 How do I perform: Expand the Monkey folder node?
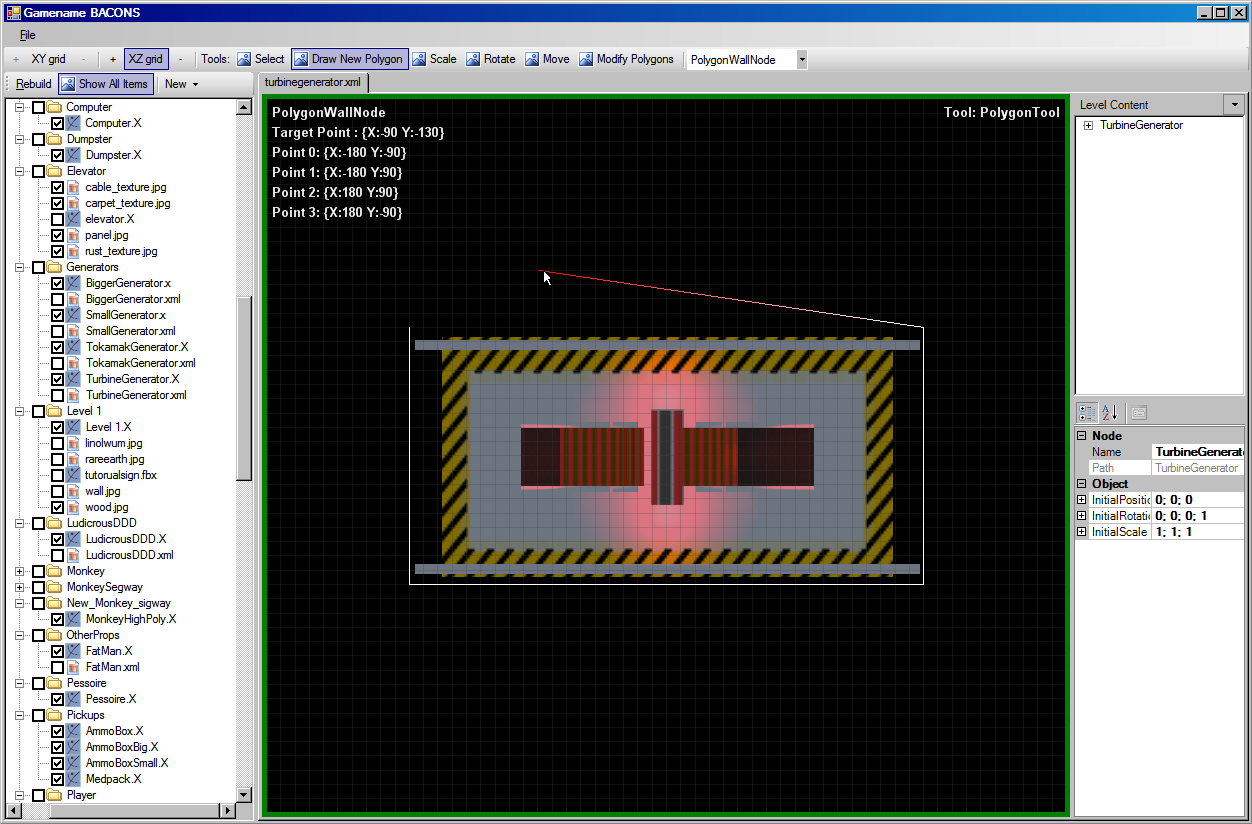tap(19, 571)
